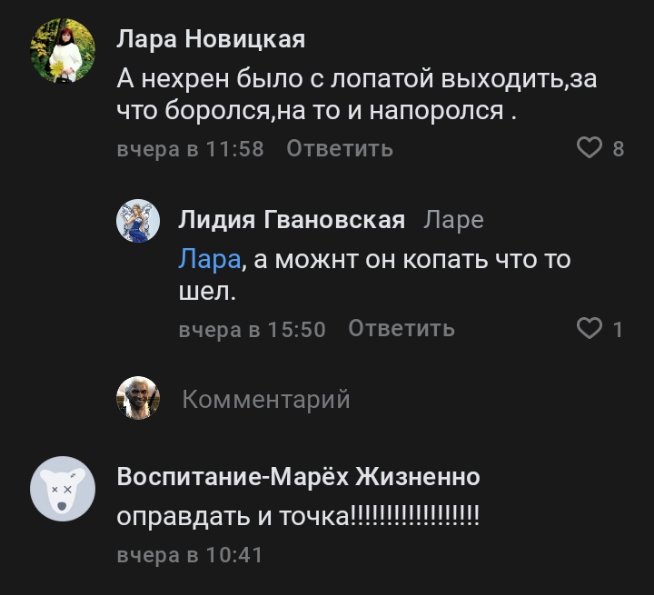Open the Лидия Гвановская author name link
Screen dimensions: 654x595
291,219
